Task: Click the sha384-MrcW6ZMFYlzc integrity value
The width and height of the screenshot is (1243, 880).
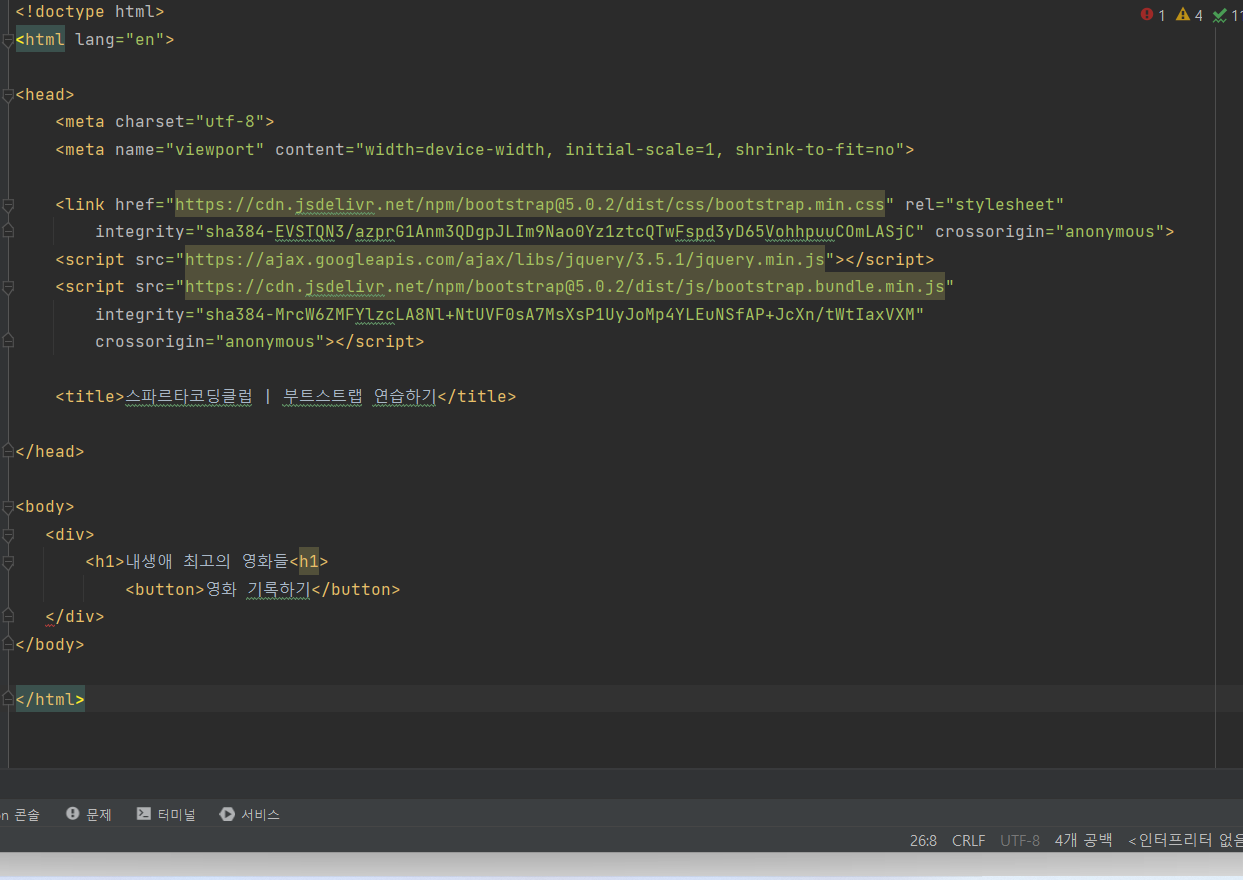Action: (x=560, y=315)
